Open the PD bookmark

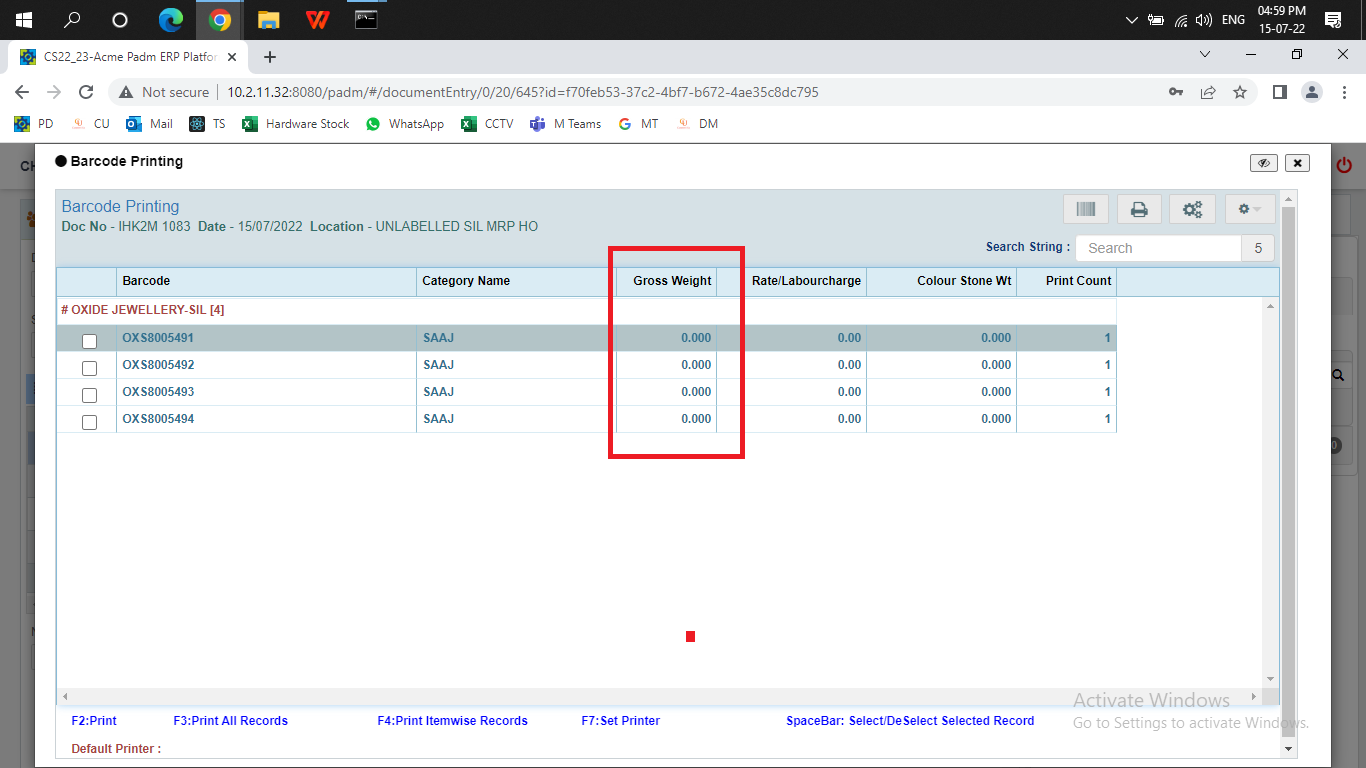(x=34, y=124)
